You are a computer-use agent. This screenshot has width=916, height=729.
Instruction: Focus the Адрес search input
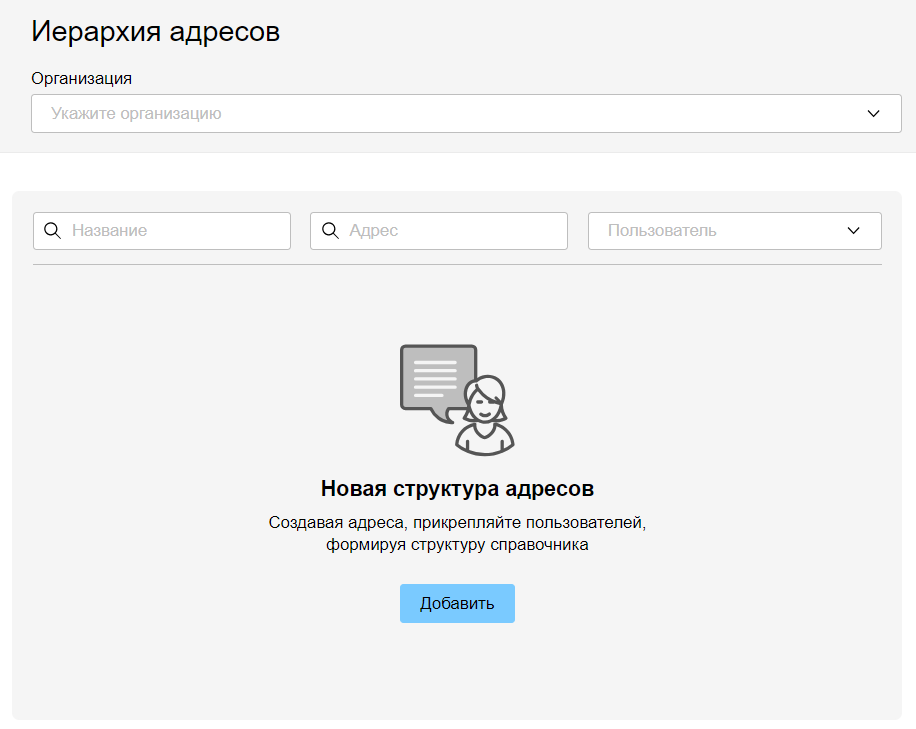[x=452, y=231]
